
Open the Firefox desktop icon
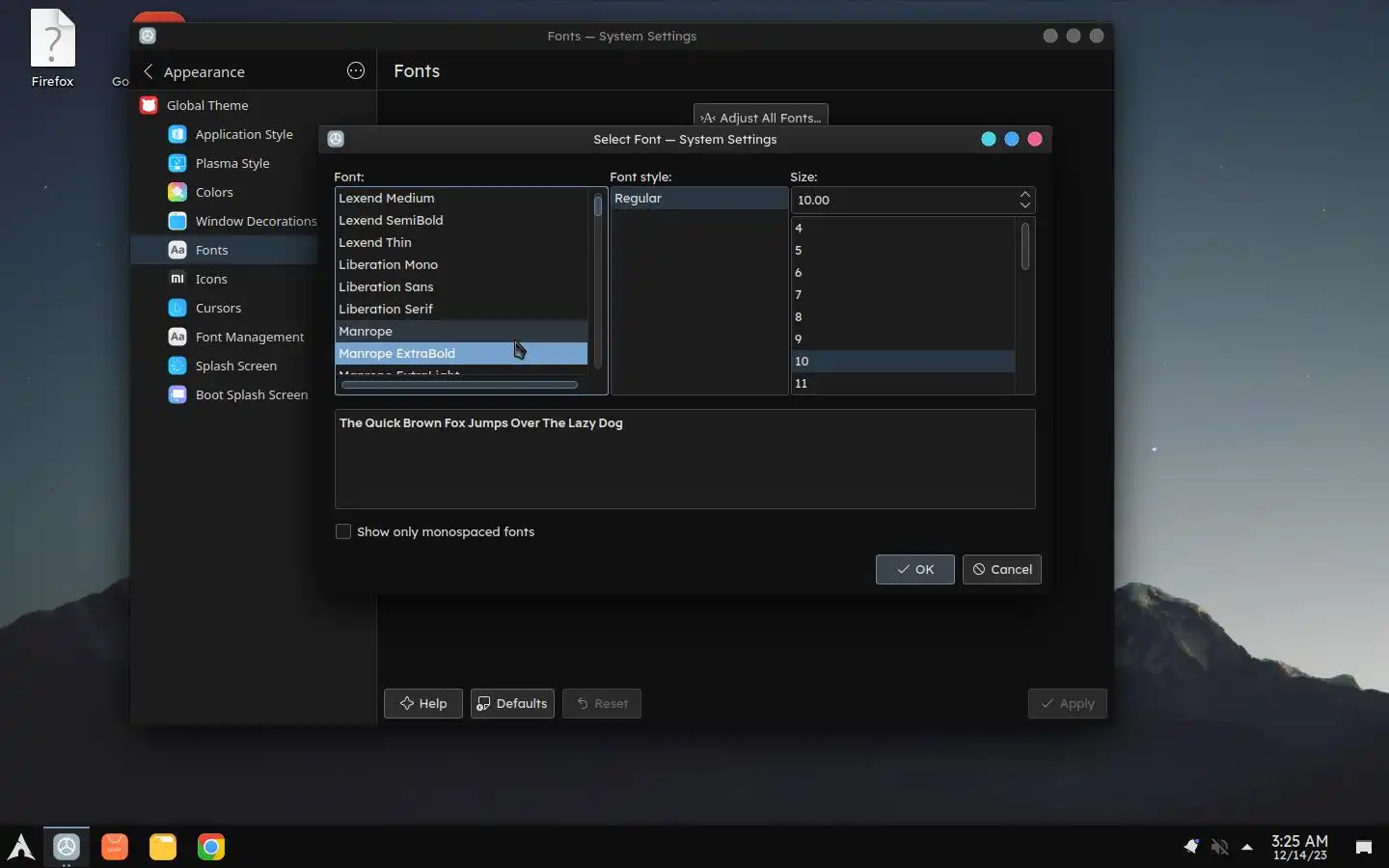click(52, 48)
